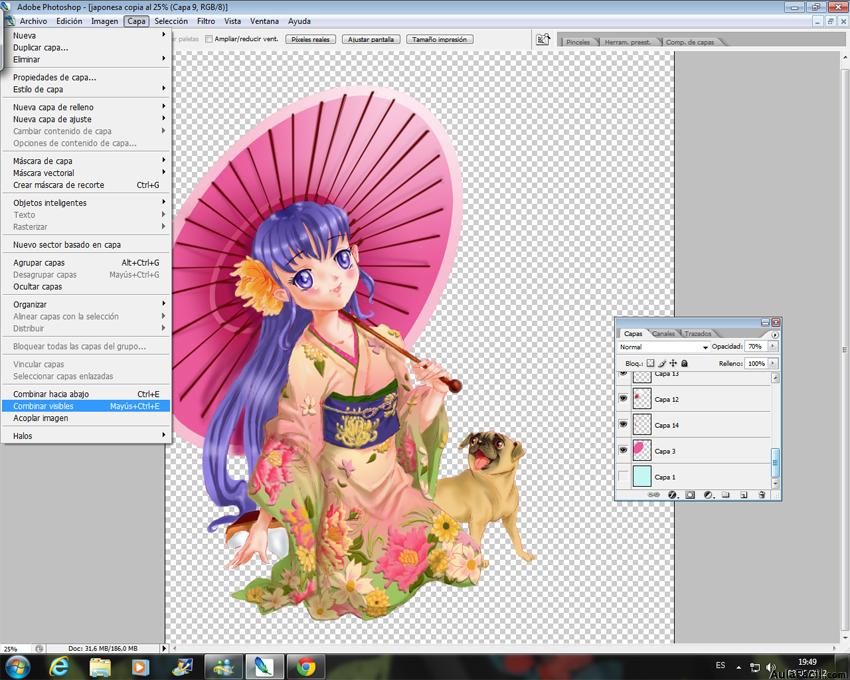Screen dimensions: 850x680
Task: Click the network tray icon
Action: [755, 667]
